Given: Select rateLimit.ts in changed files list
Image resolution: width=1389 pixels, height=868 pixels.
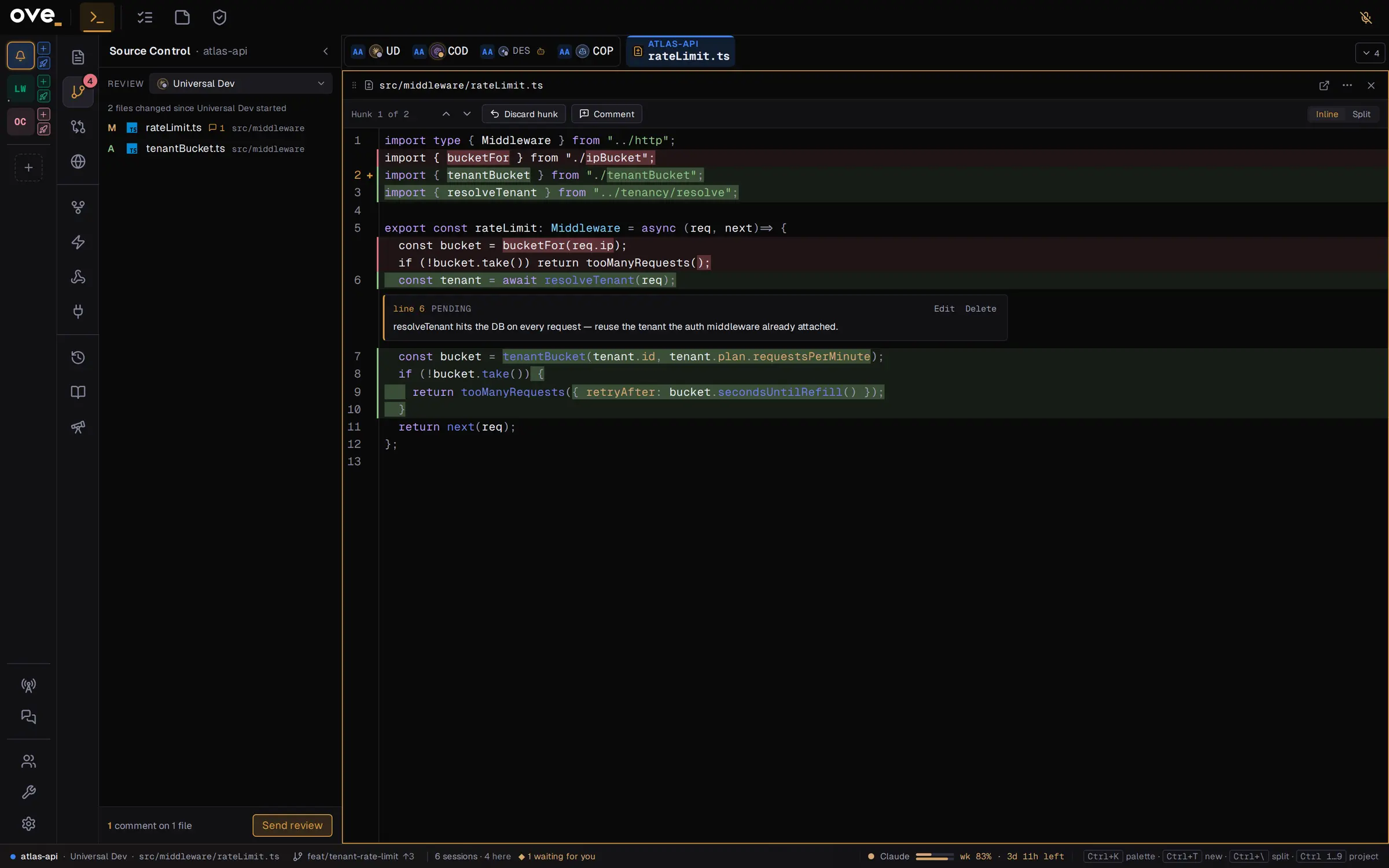Looking at the screenshot, I should [220, 128].
